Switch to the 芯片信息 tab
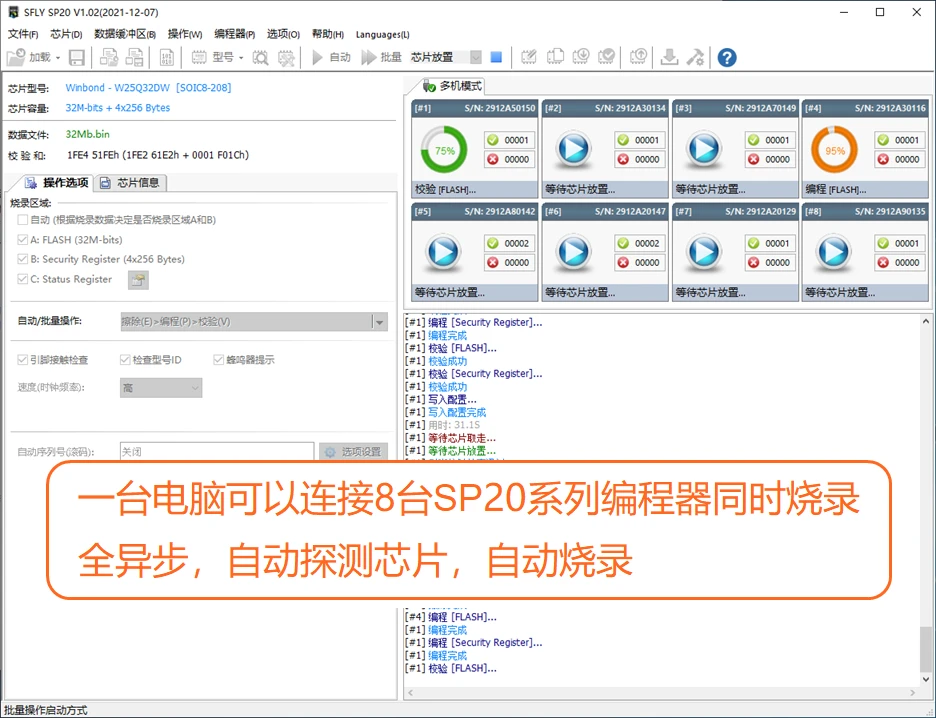 (x=130, y=183)
